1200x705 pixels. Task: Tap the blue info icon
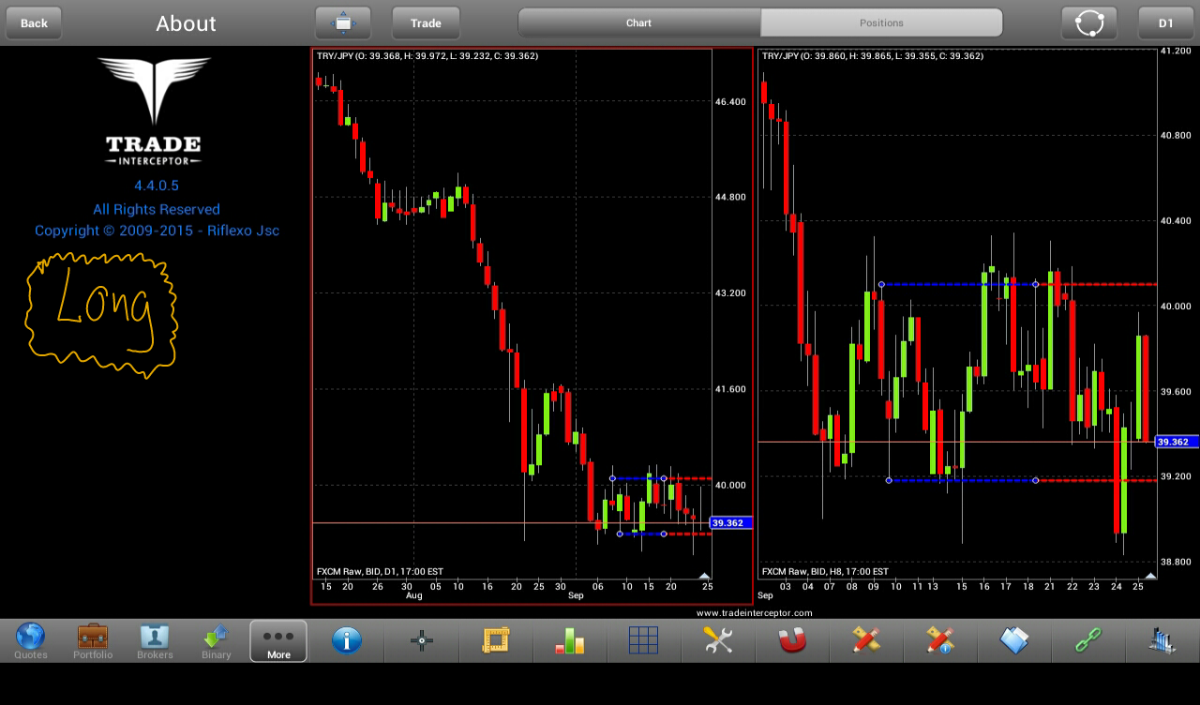tap(346, 640)
